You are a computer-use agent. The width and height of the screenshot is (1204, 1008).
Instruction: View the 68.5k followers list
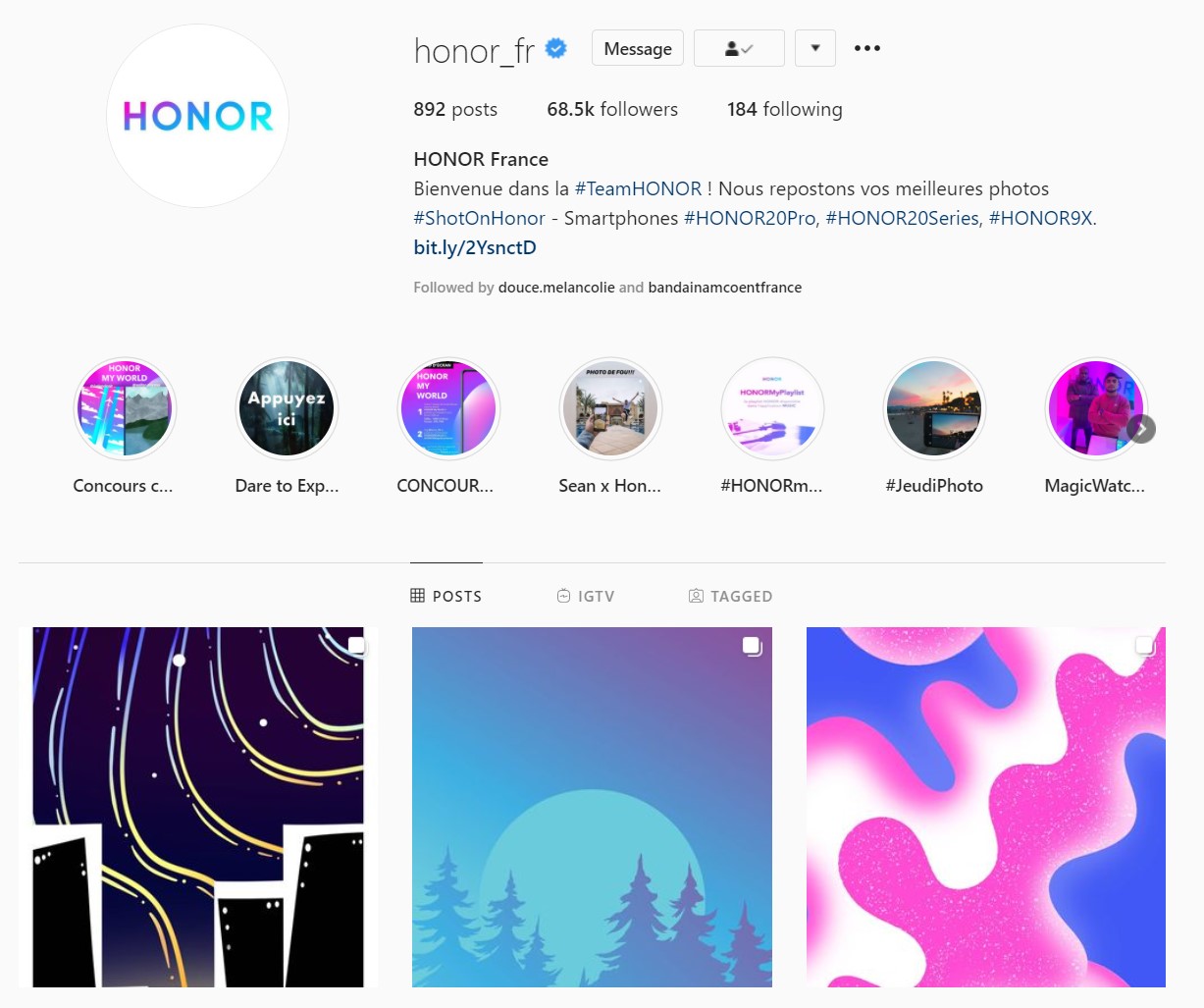612,109
